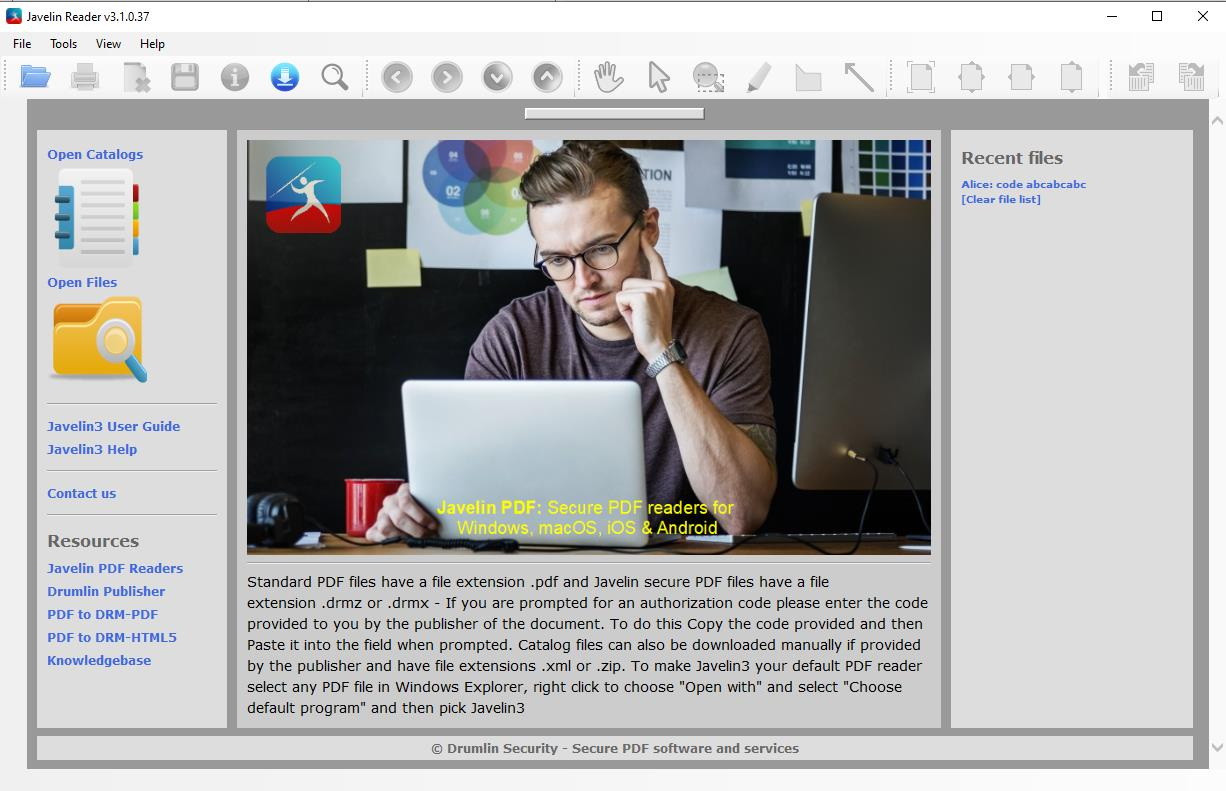Click the fit width page icon

tap(1021, 77)
